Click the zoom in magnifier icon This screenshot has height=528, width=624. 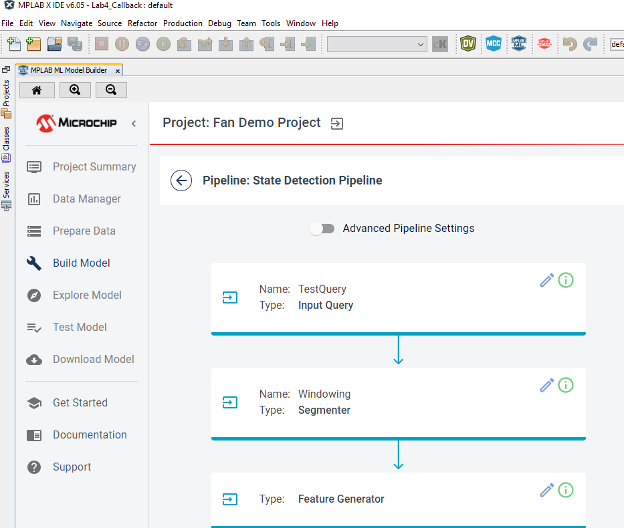pyautogui.click(x=74, y=89)
